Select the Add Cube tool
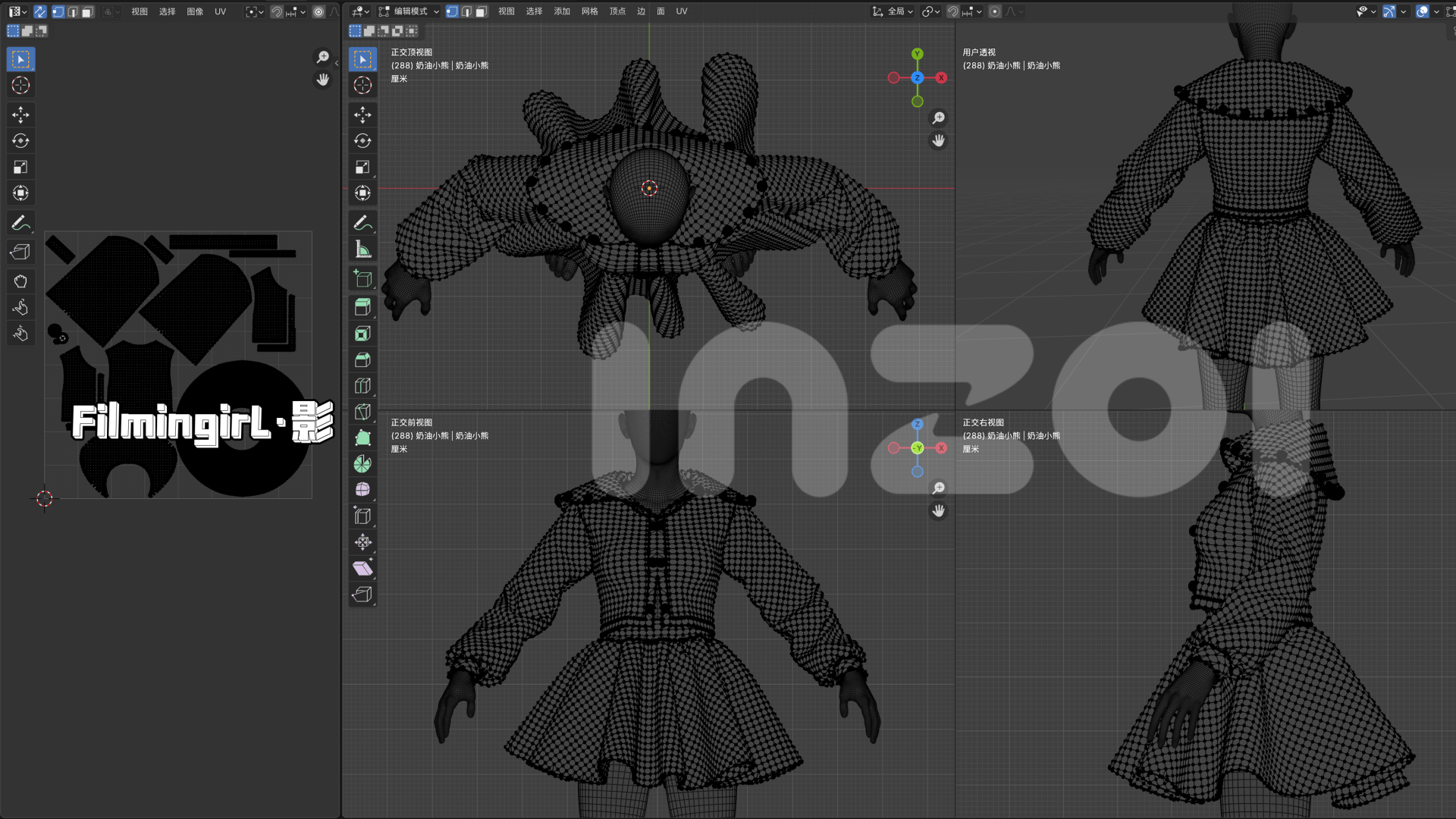This screenshot has height=819, width=1456. (362, 278)
